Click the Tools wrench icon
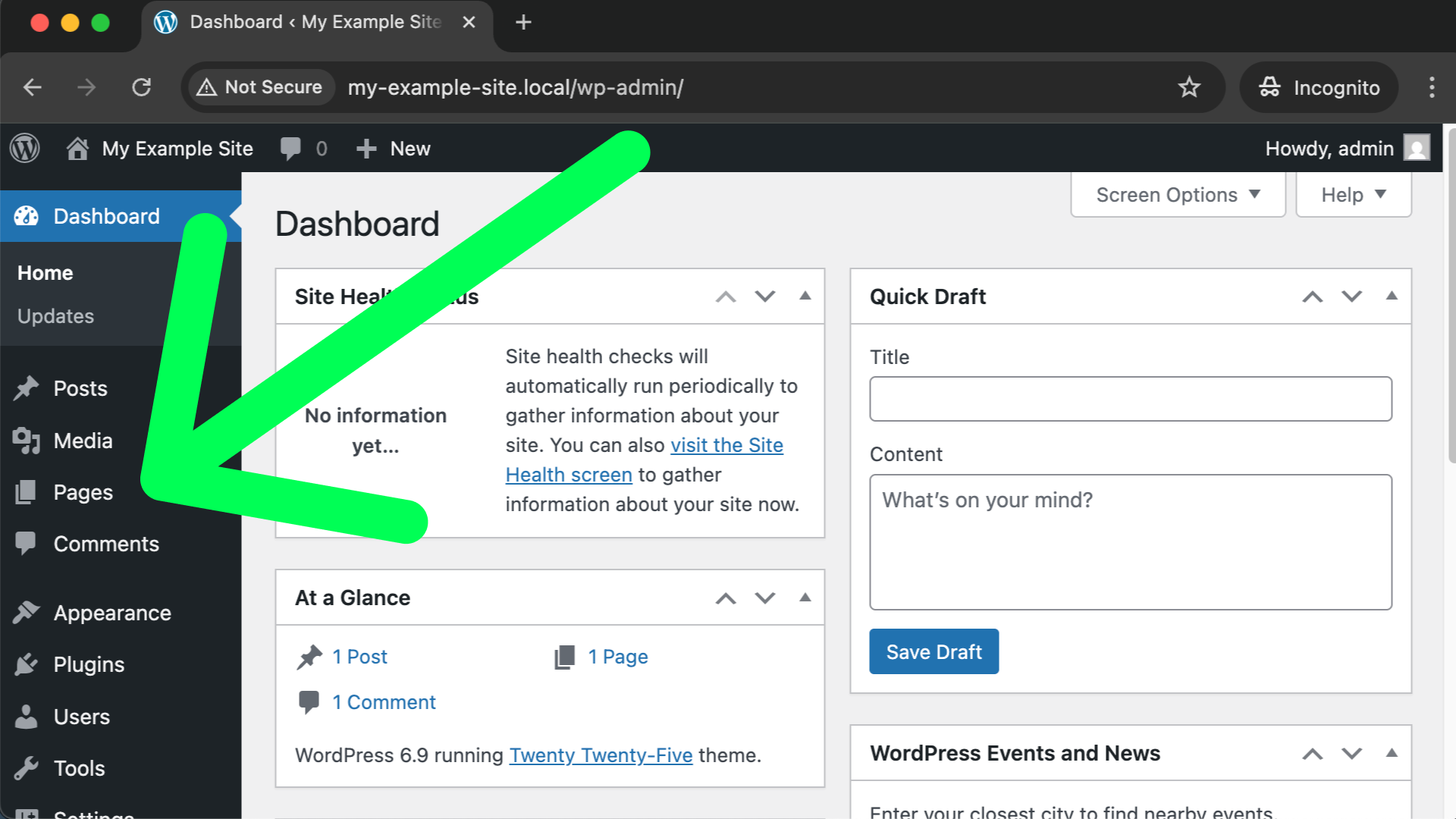The image size is (1456, 819). tap(27, 768)
